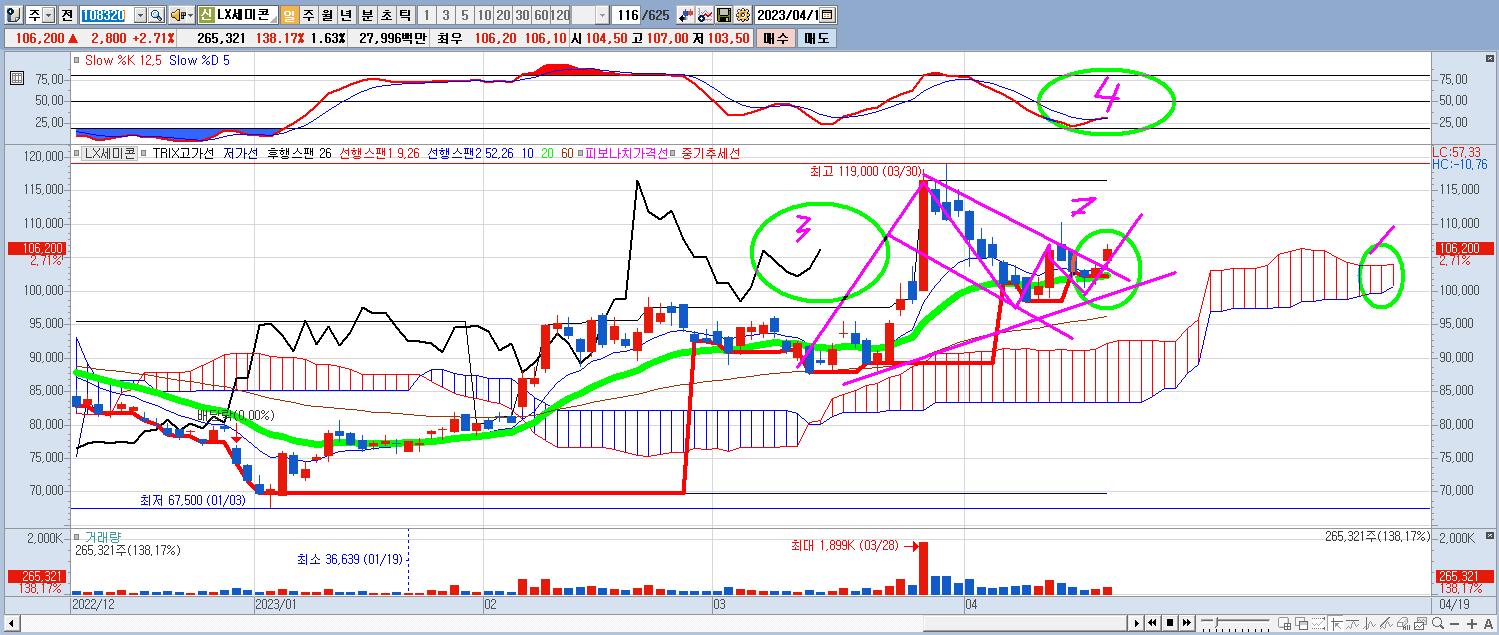Image resolution: width=1499 pixels, height=635 pixels.
Task: Open the custom interval dropdown arrow
Action: (602, 15)
